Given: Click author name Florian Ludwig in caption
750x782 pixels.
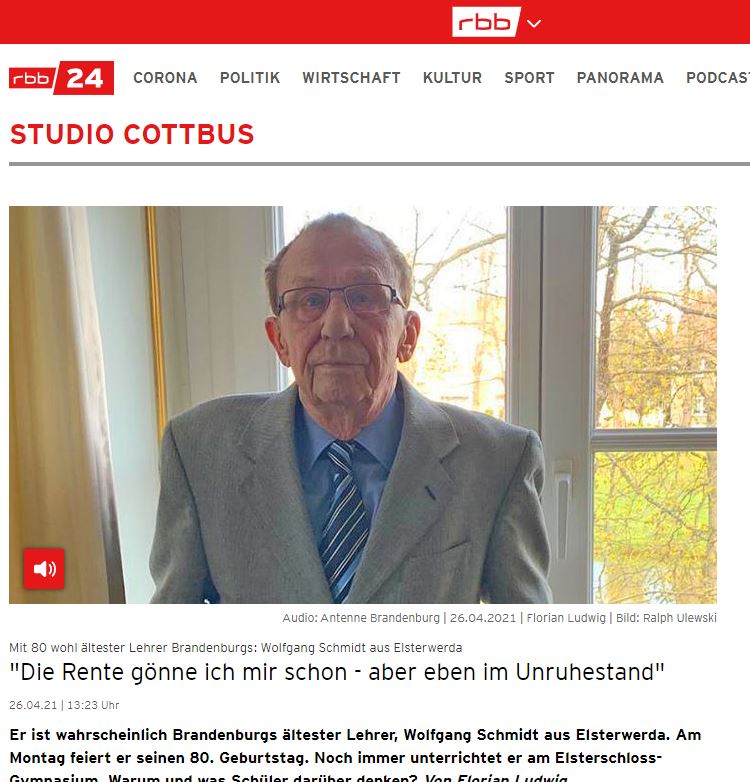Looking at the screenshot, I should tap(566, 618).
